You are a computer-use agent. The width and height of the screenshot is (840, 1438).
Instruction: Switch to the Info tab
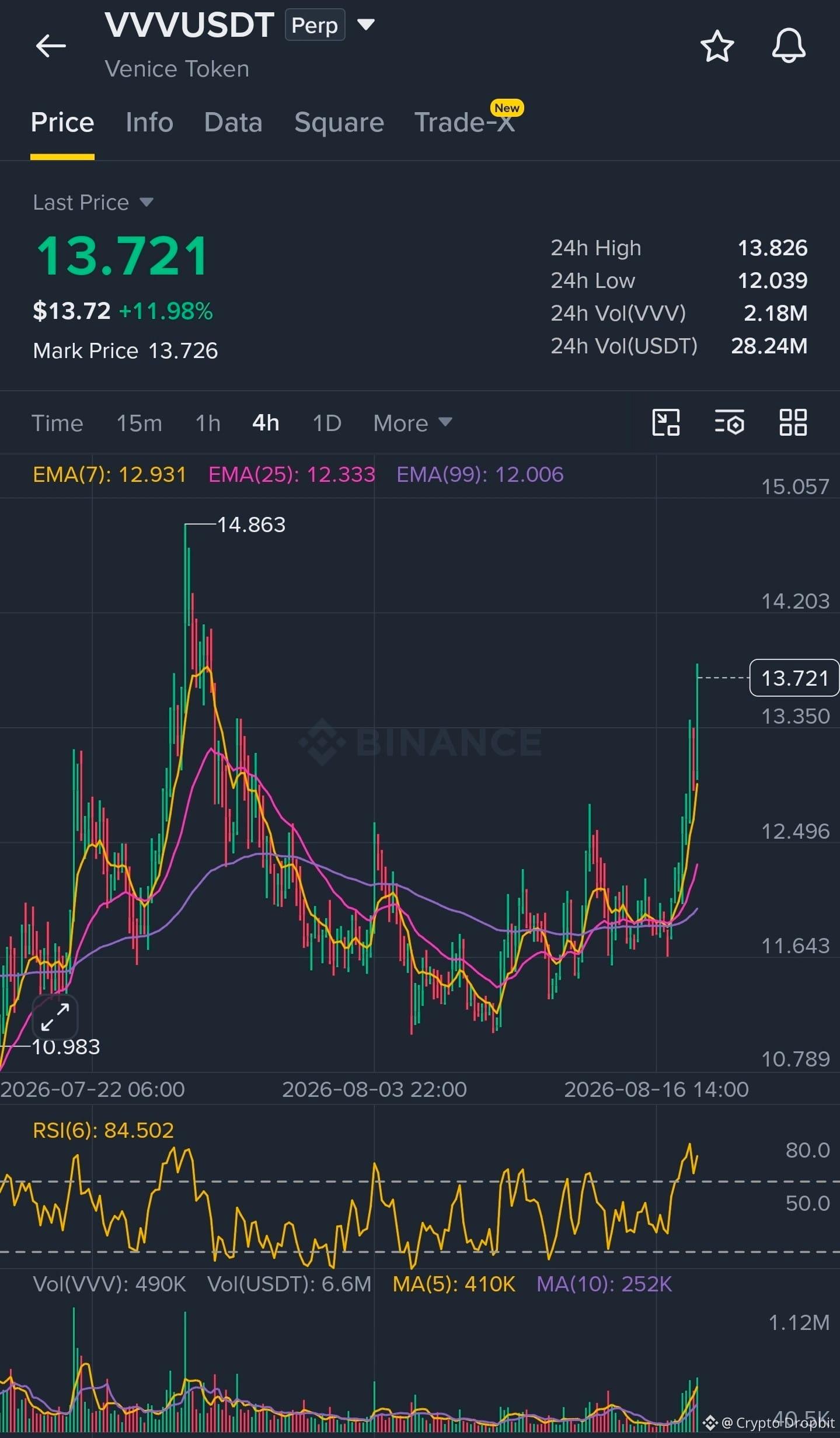[x=149, y=123]
